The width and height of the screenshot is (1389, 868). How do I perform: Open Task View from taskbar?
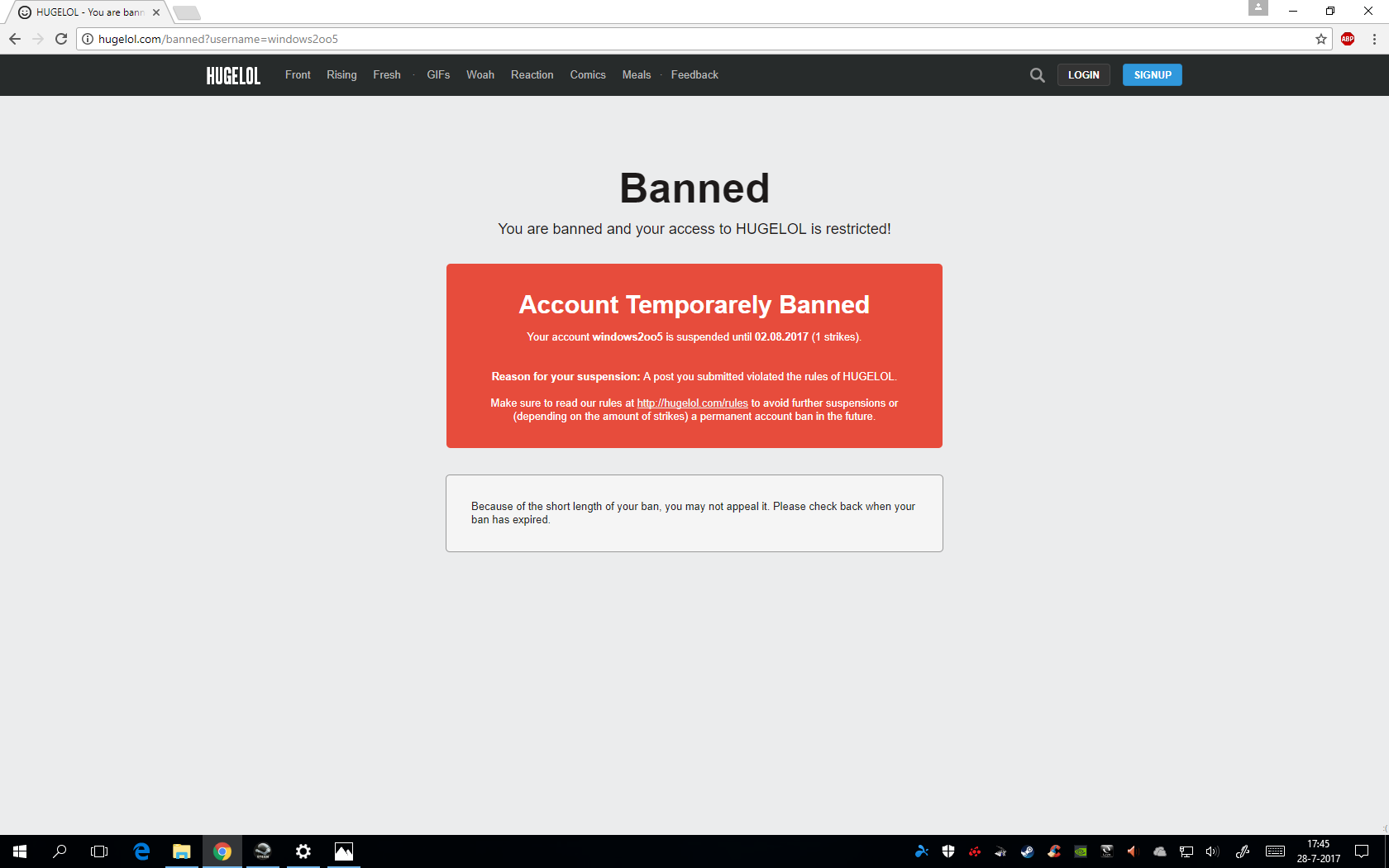(99, 851)
